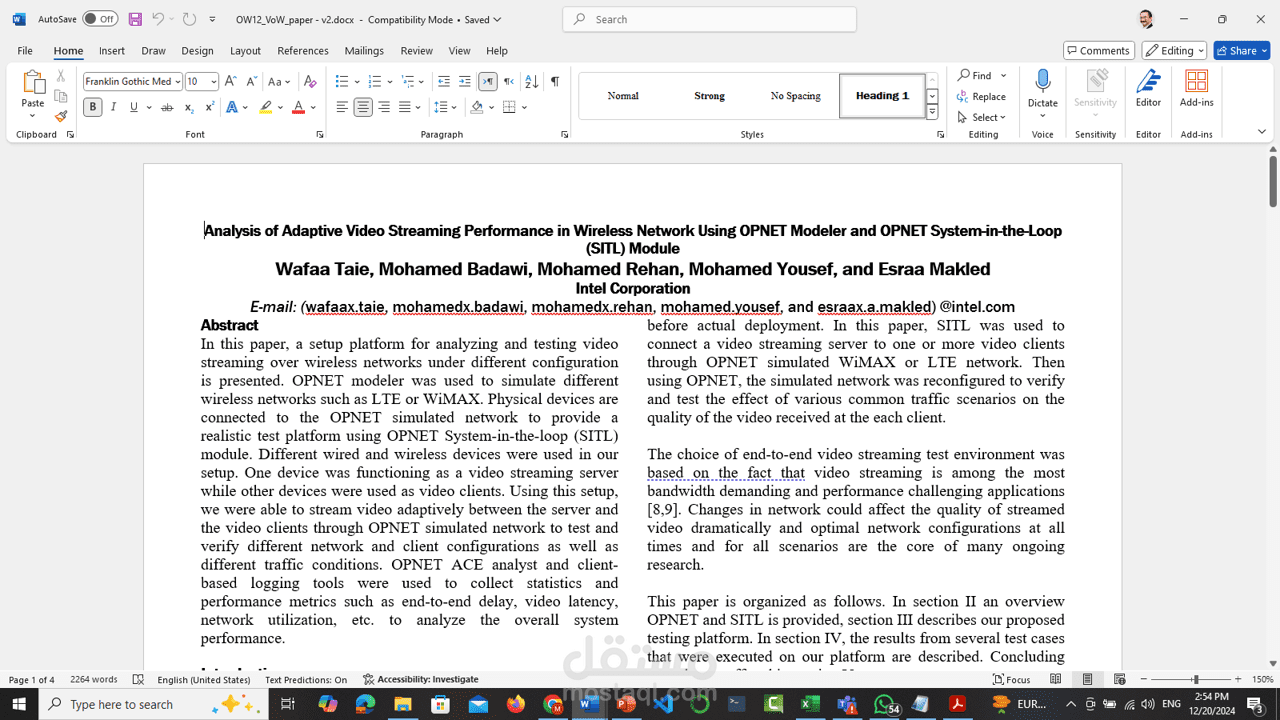Open Visual Studio Code from taskbar
This screenshot has height=720, width=1280.
pos(665,704)
